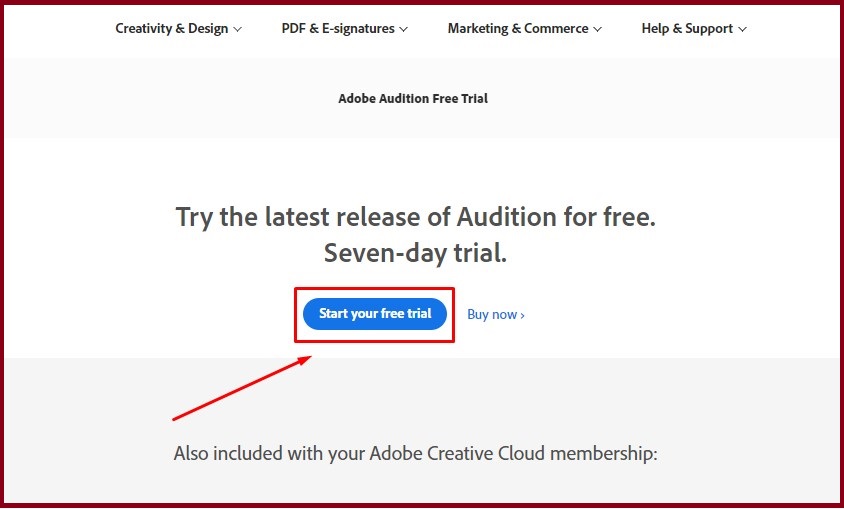This screenshot has width=844, height=509.
Task: Click the arrow after Buy now
Action: tap(522, 315)
